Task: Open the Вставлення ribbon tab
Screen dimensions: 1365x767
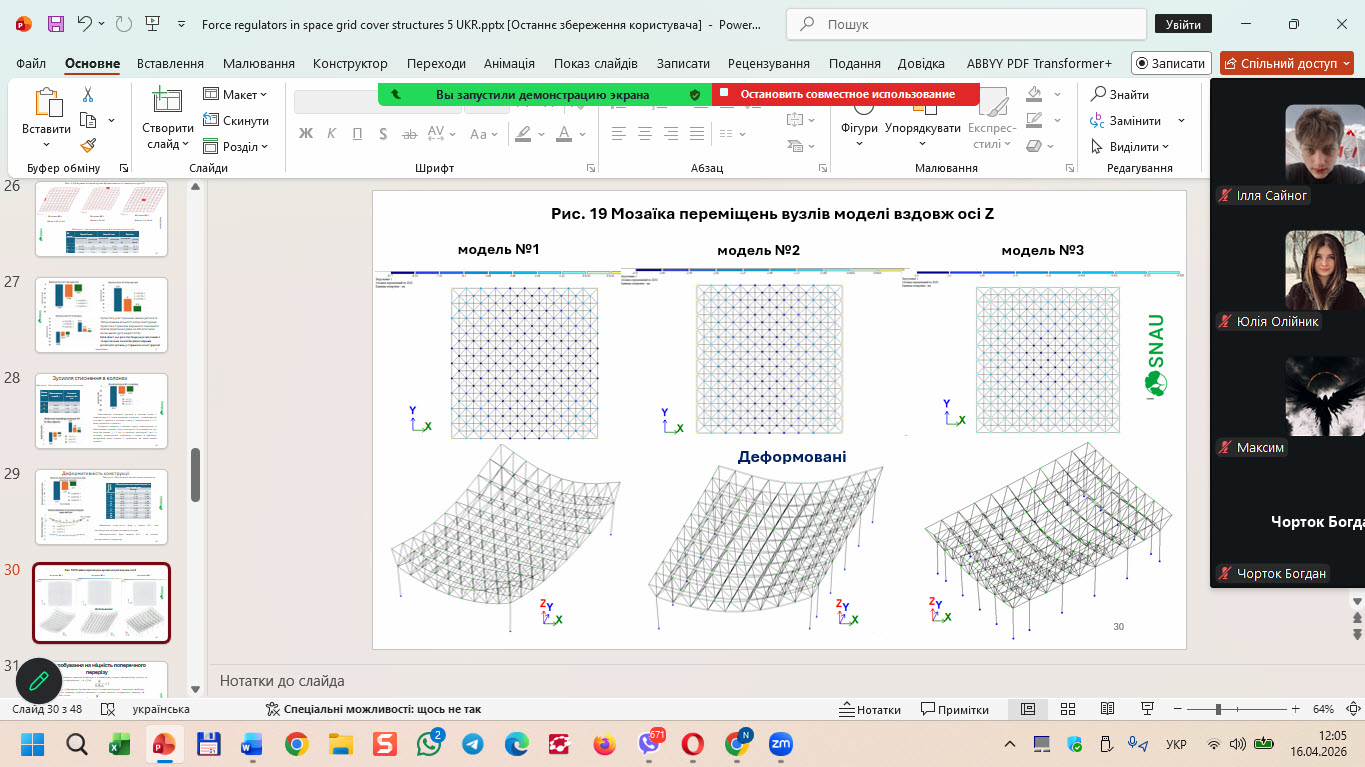Action: click(x=170, y=63)
